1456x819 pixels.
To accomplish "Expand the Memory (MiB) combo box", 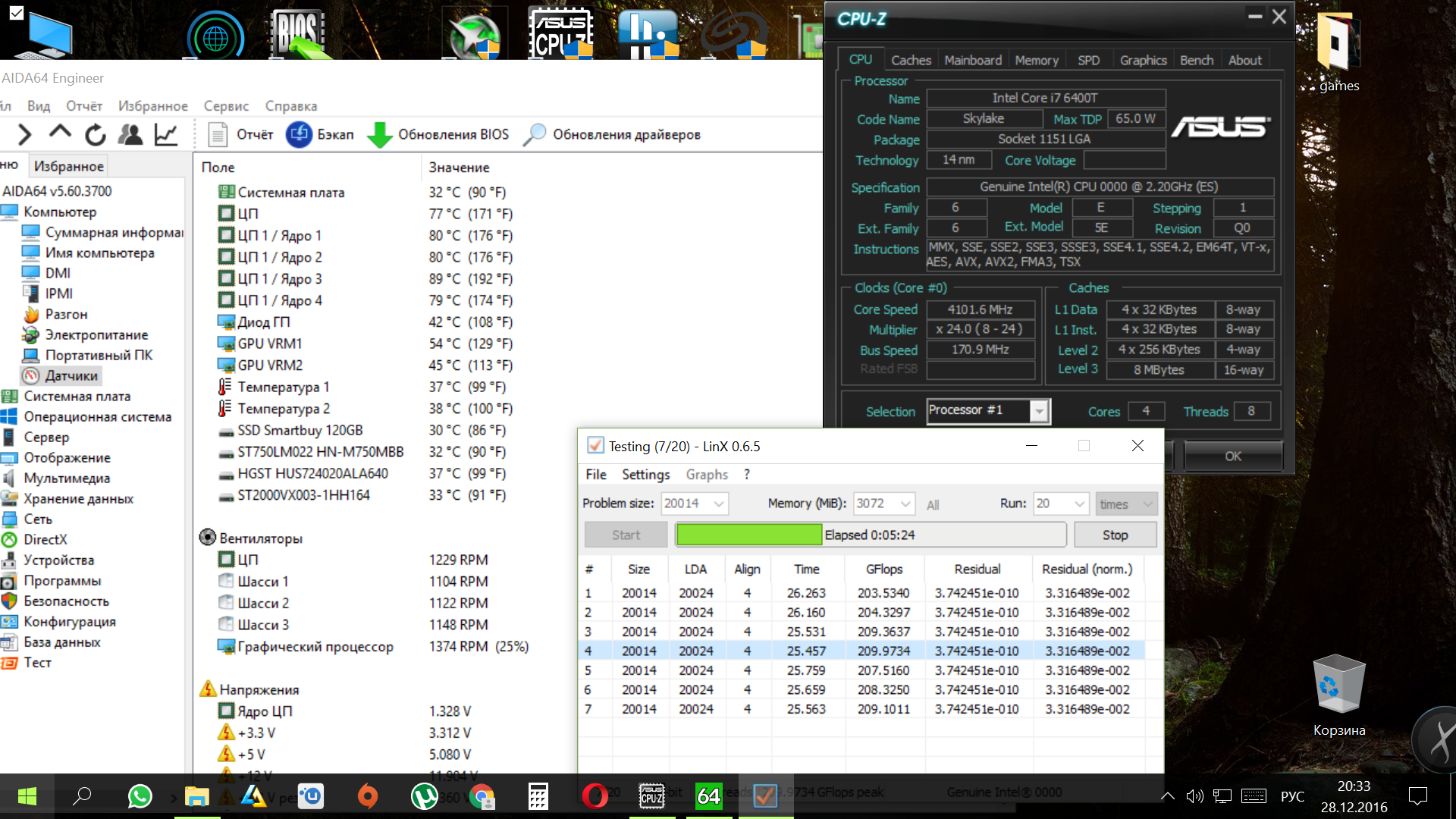I will click(905, 504).
